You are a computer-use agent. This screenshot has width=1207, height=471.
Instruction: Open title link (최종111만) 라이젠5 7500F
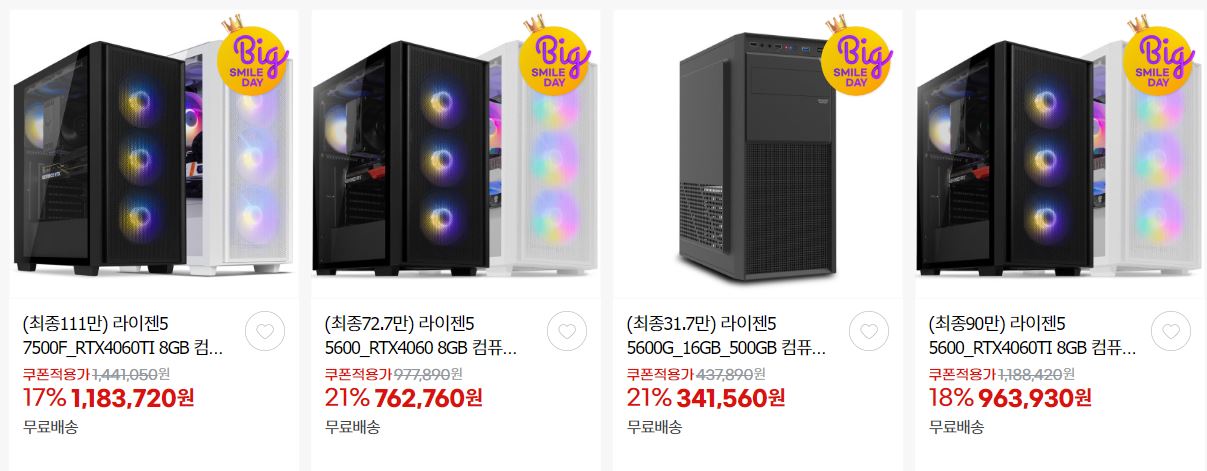click(x=123, y=336)
